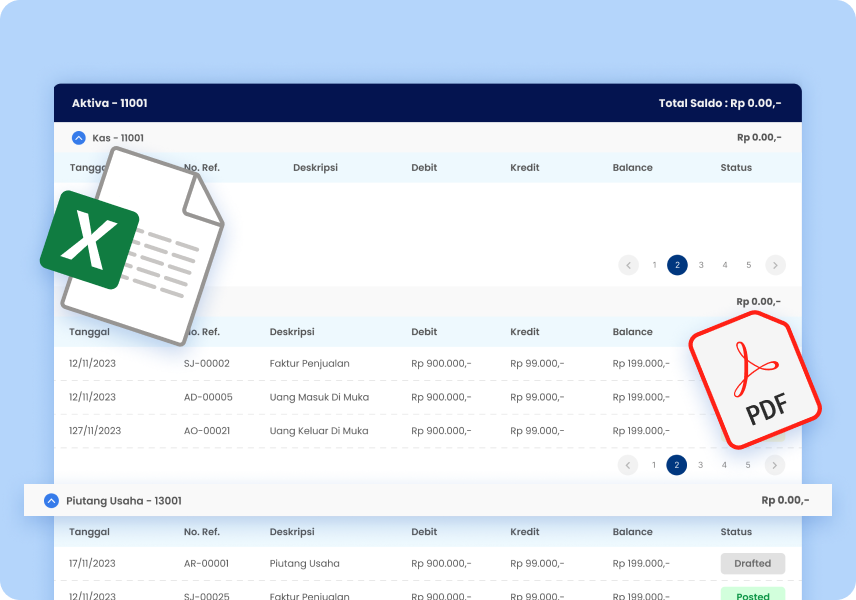Click the Uang Keluar Di Muka description
Image resolution: width=856 pixels, height=600 pixels.
(x=319, y=431)
